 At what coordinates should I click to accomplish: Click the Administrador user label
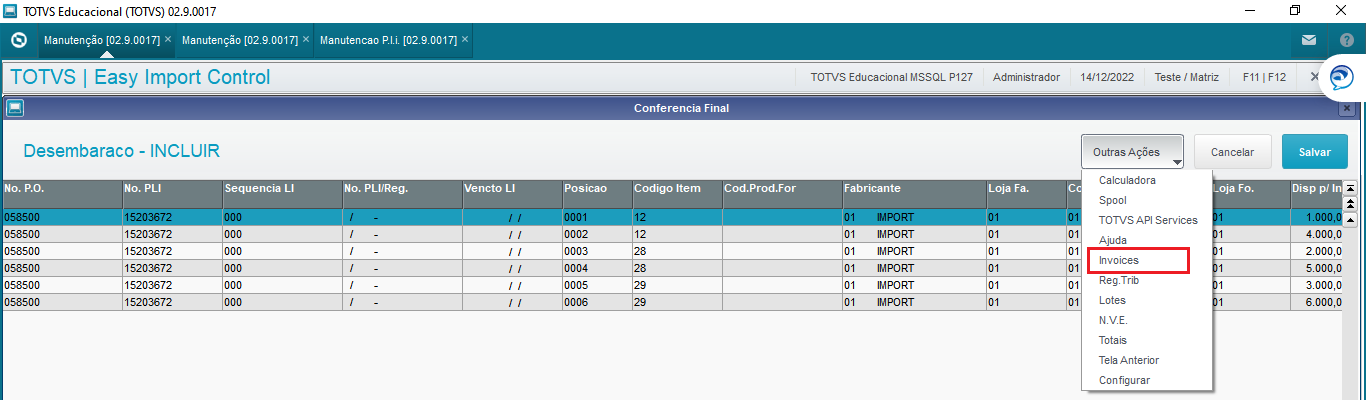click(x=1026, y=77)
